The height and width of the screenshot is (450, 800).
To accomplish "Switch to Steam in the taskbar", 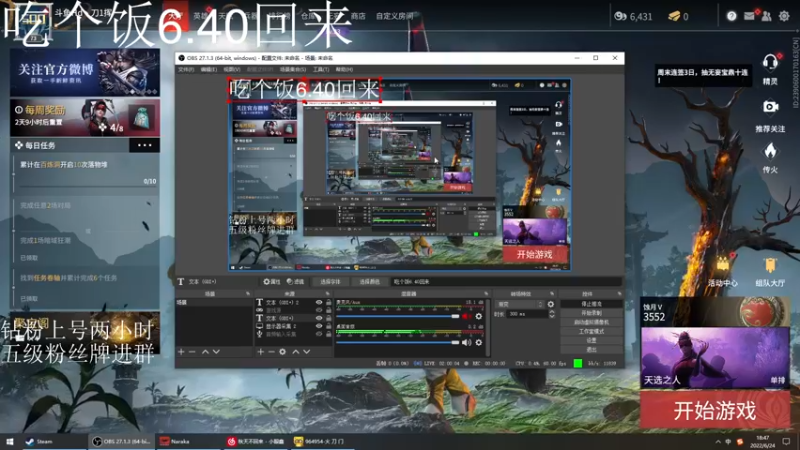I will tap(40, 441).
